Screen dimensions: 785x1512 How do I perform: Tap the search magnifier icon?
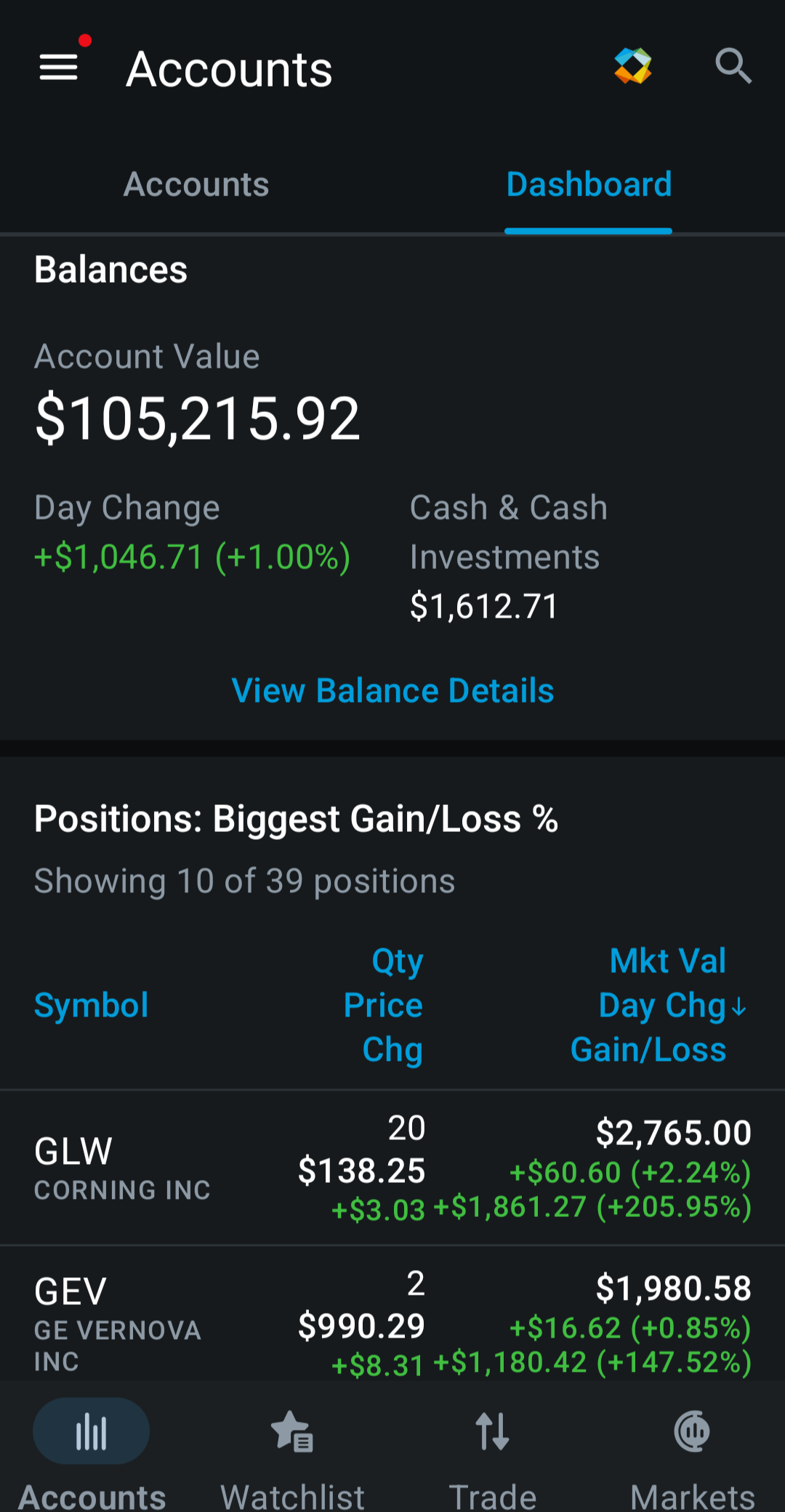coord(733,67)
